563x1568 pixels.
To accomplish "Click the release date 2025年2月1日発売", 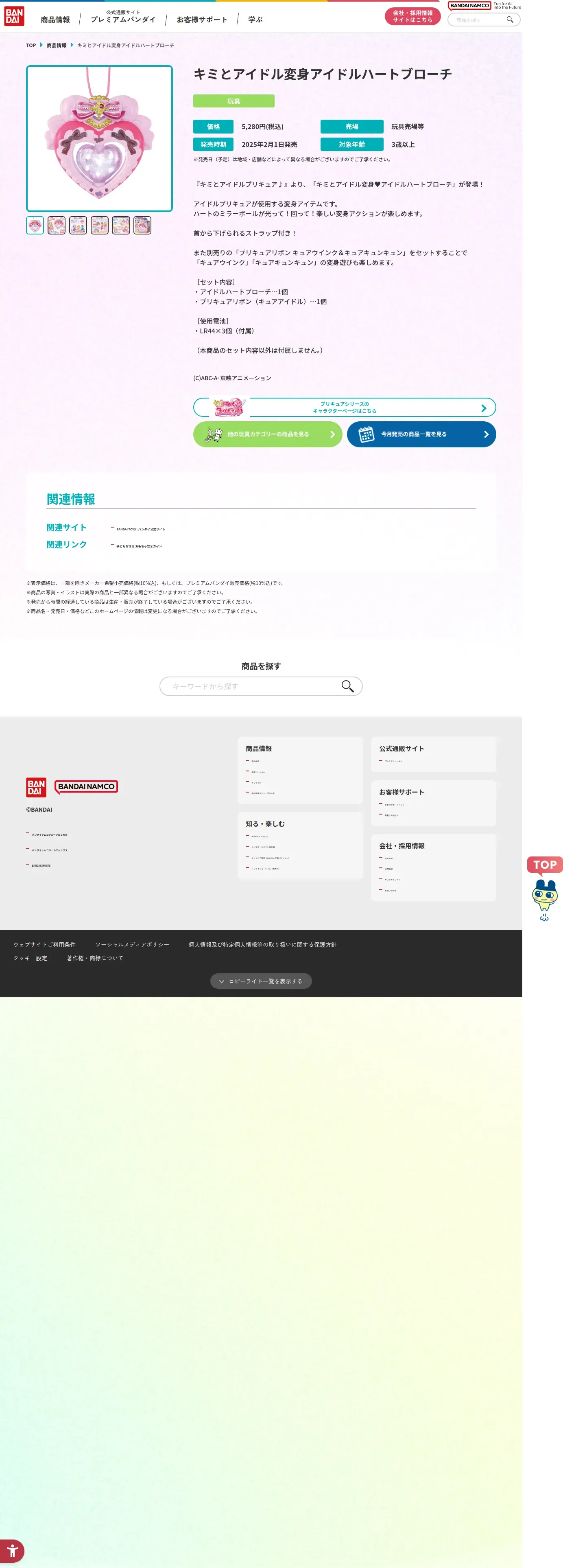I will tap(269, 145).
